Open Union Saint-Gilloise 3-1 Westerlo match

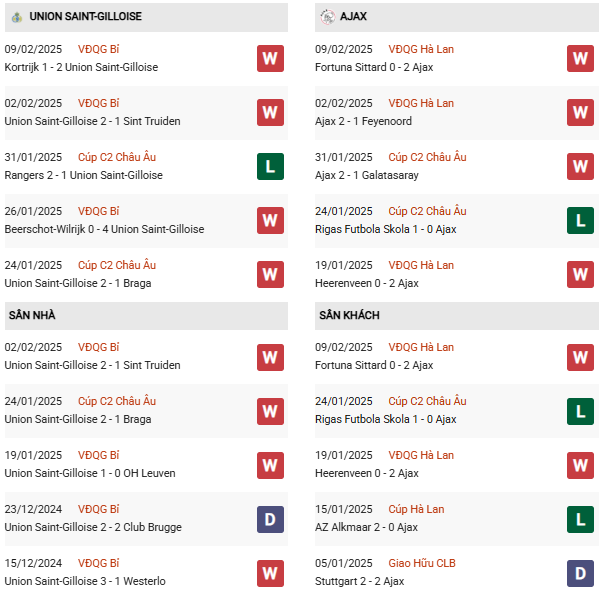85,581
